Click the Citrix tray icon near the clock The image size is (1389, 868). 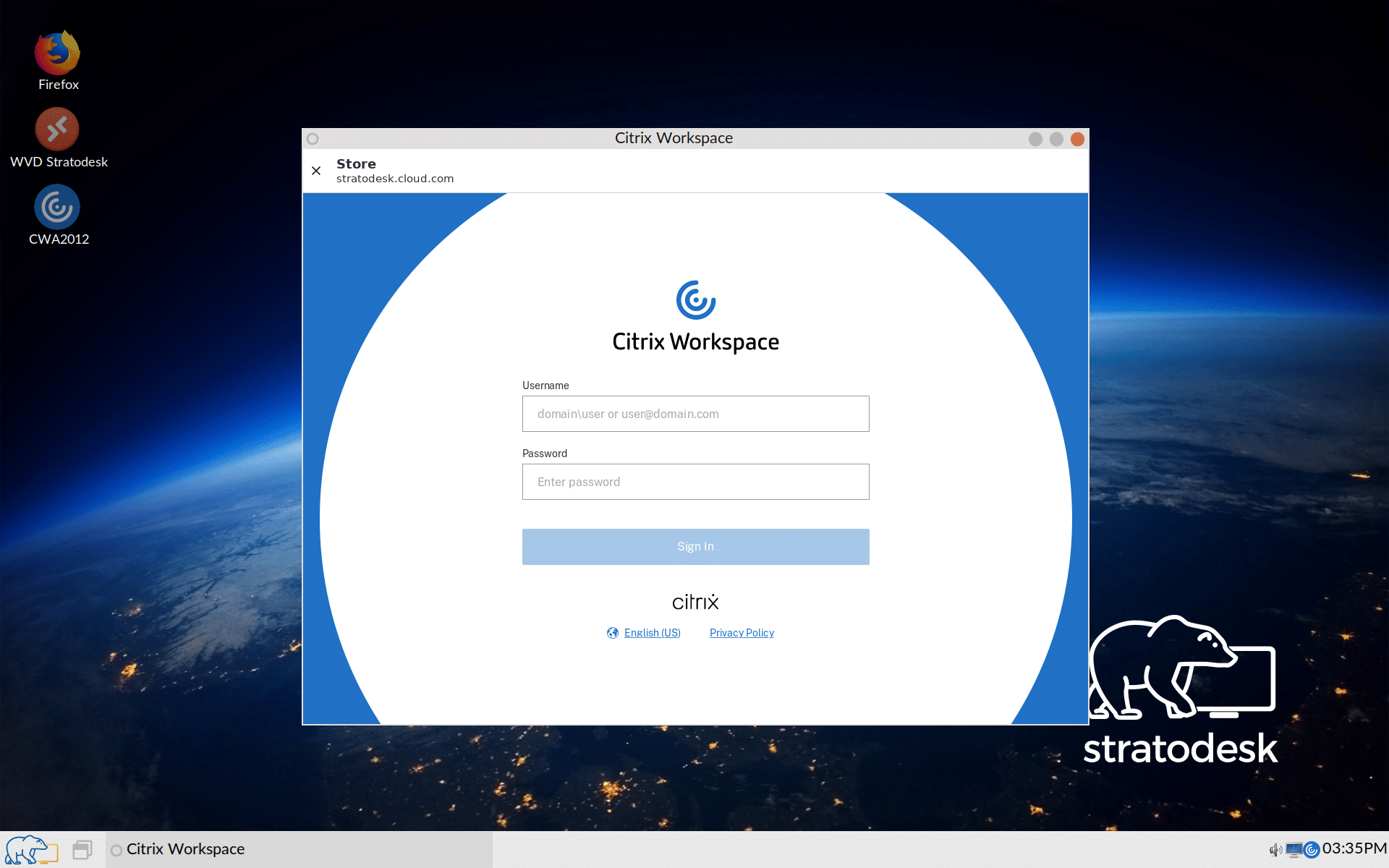point(1312,850)
